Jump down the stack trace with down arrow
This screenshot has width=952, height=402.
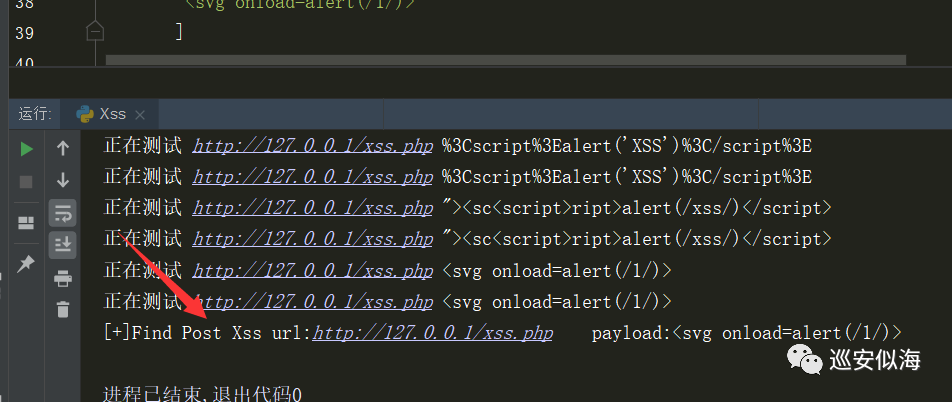tap(63, 180)
